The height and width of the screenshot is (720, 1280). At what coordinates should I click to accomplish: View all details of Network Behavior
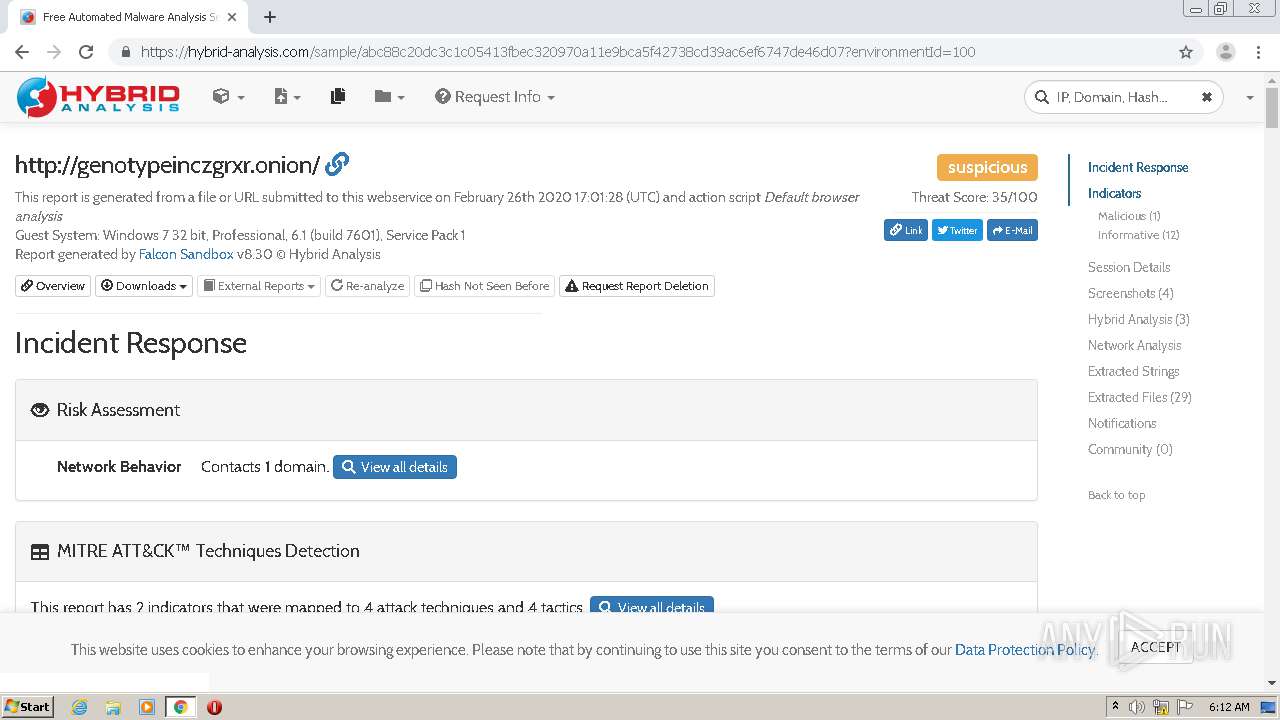coord(395,467)
